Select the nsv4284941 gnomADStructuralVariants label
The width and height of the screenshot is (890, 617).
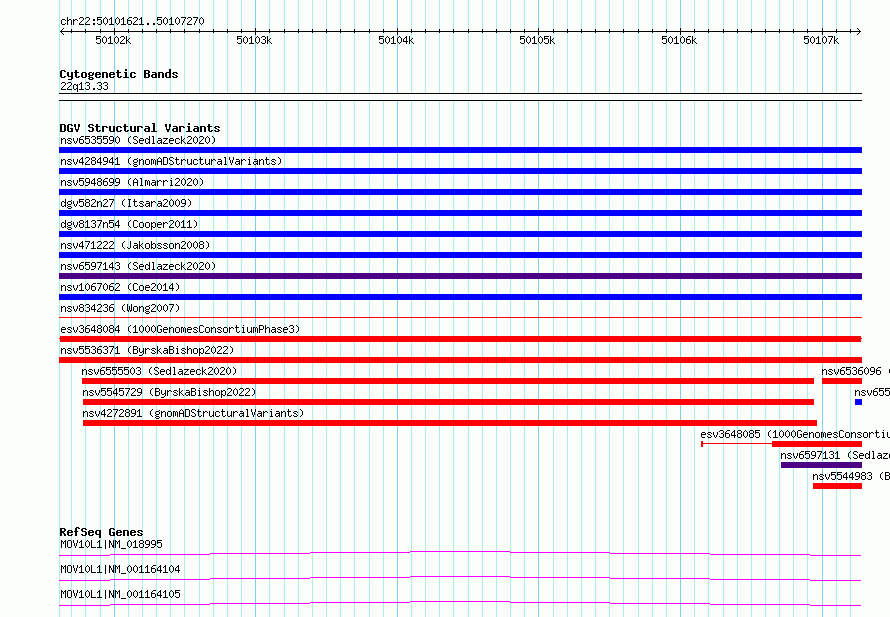[170, 161]
